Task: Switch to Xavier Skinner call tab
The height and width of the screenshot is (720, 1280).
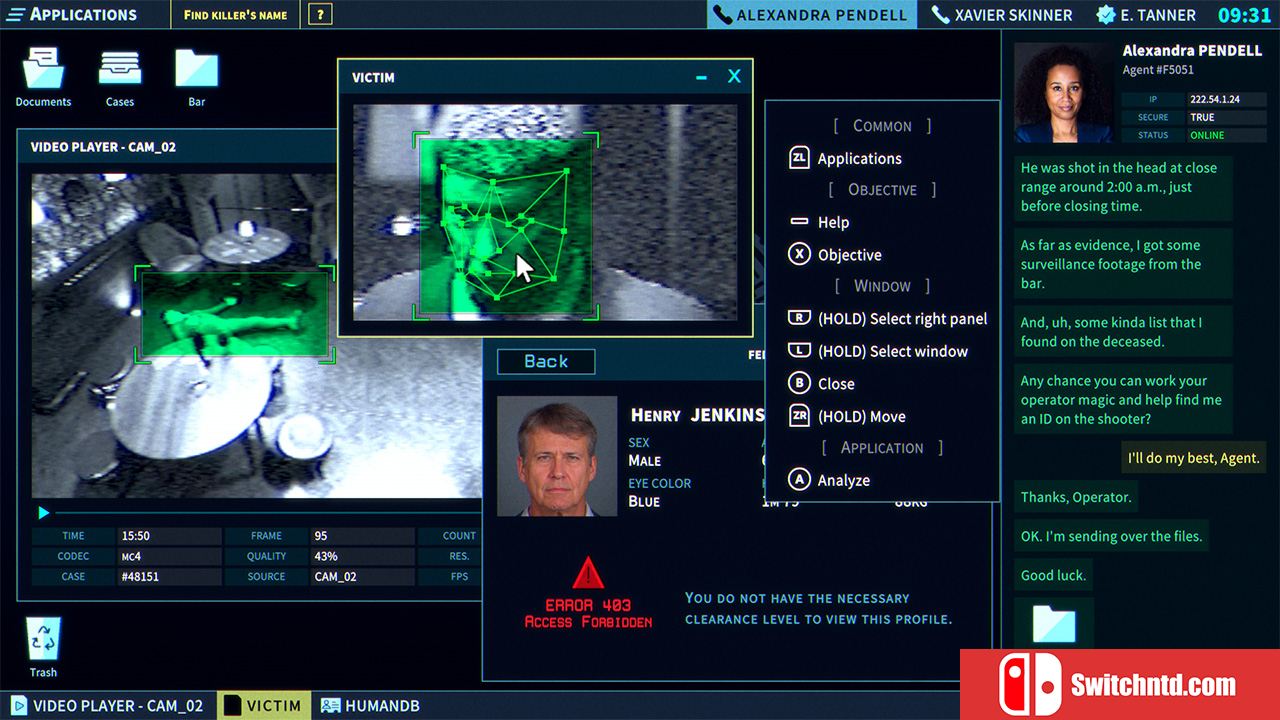Action: tap(1001, 15)
